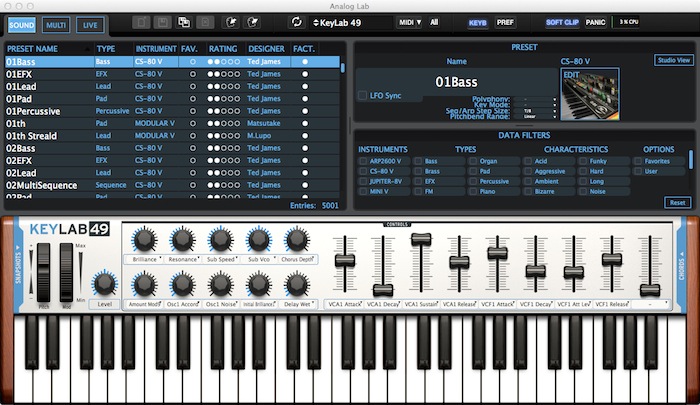Click the Sub Speed knob
The image size is (700, 405).
(x=221, y=239)
